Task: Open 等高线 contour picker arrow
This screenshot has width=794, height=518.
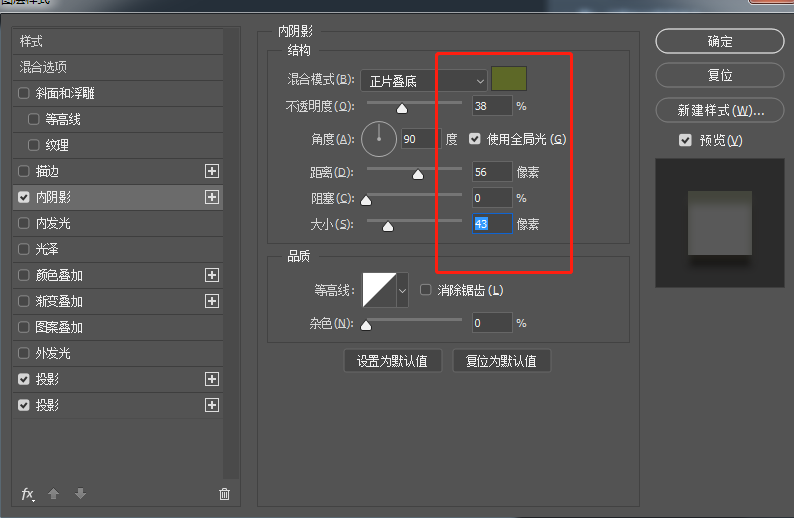Action: click(403, 290)
